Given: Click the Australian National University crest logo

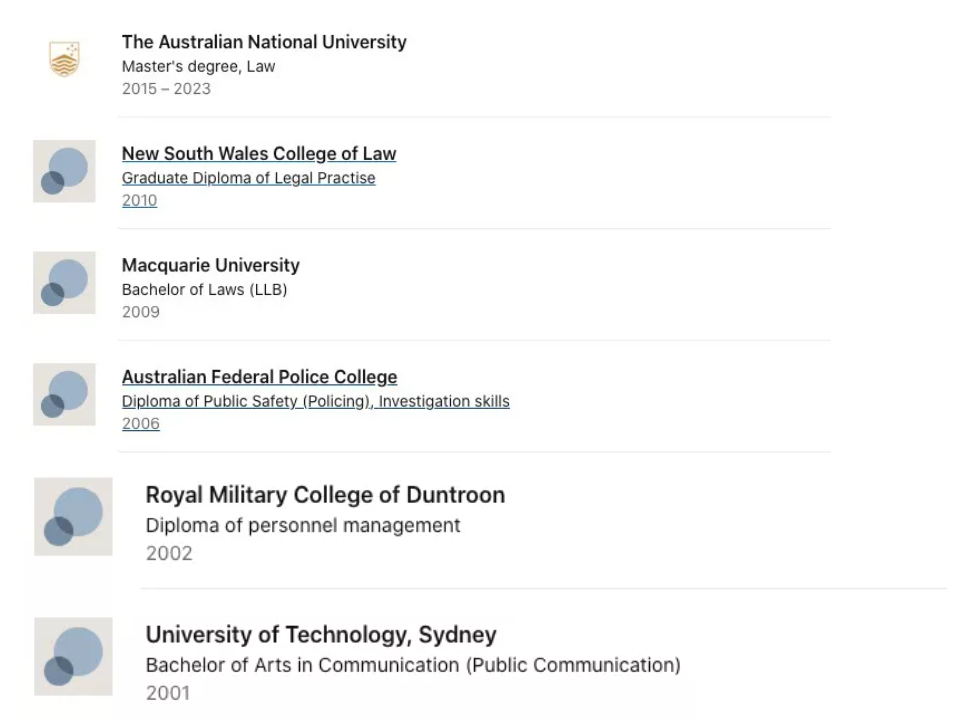Looking at the screenshot, I should point(64,59).
